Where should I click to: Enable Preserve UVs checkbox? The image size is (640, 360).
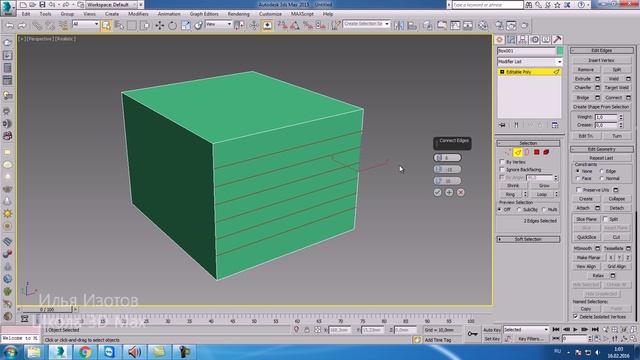coord(579,190)
